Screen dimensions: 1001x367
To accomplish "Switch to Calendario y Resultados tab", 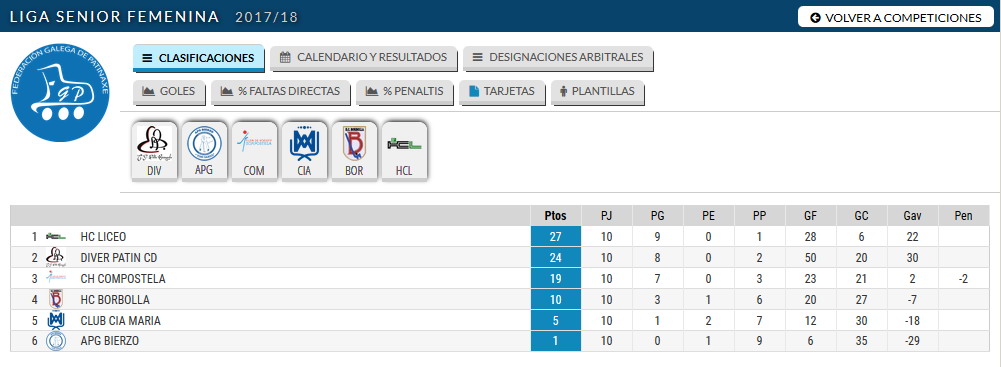I will coord(363,57).
